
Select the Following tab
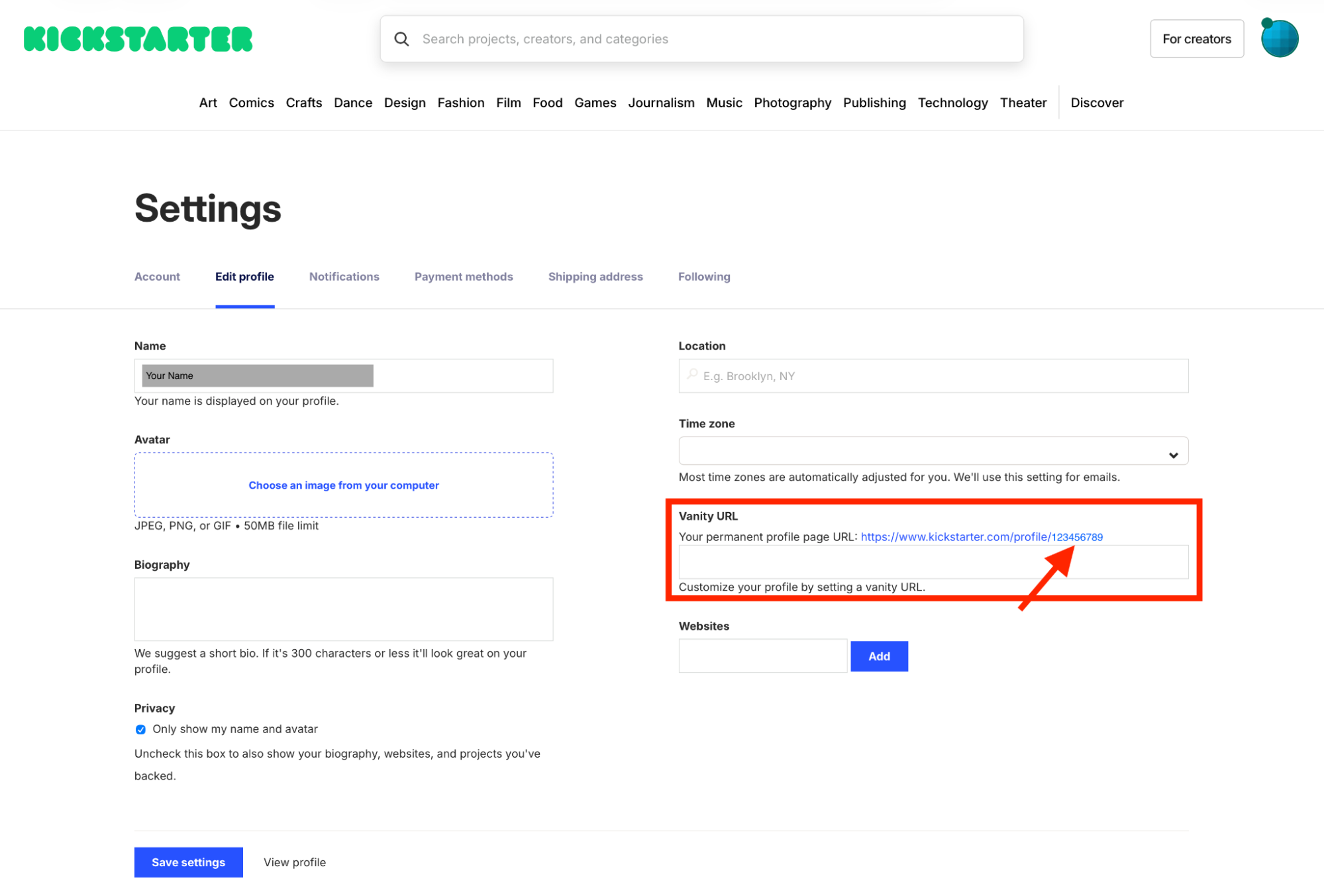click(703, 277)
